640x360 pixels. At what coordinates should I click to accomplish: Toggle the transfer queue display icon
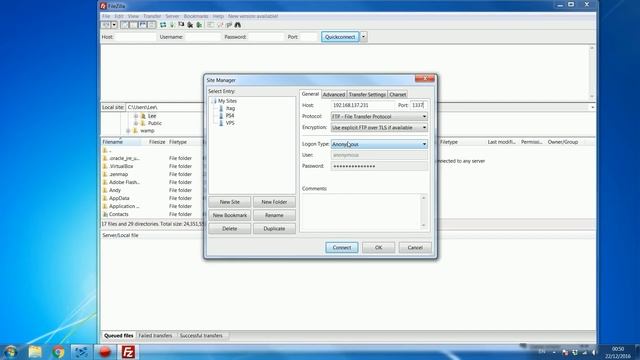tap(151, 25)
